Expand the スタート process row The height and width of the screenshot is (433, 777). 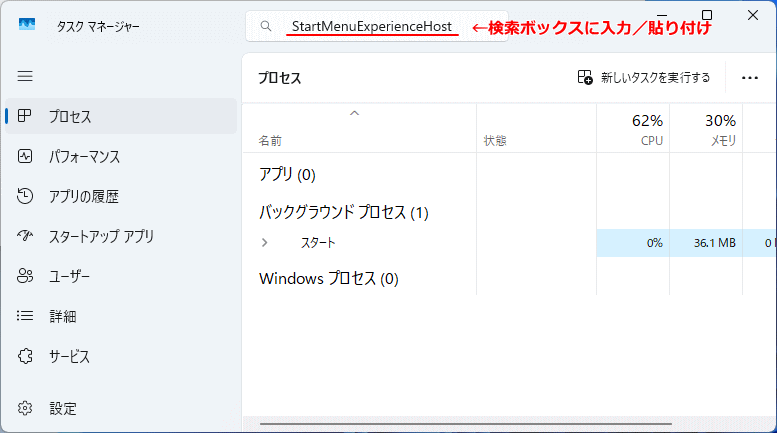pyautogui.click(x=265, y=243)
